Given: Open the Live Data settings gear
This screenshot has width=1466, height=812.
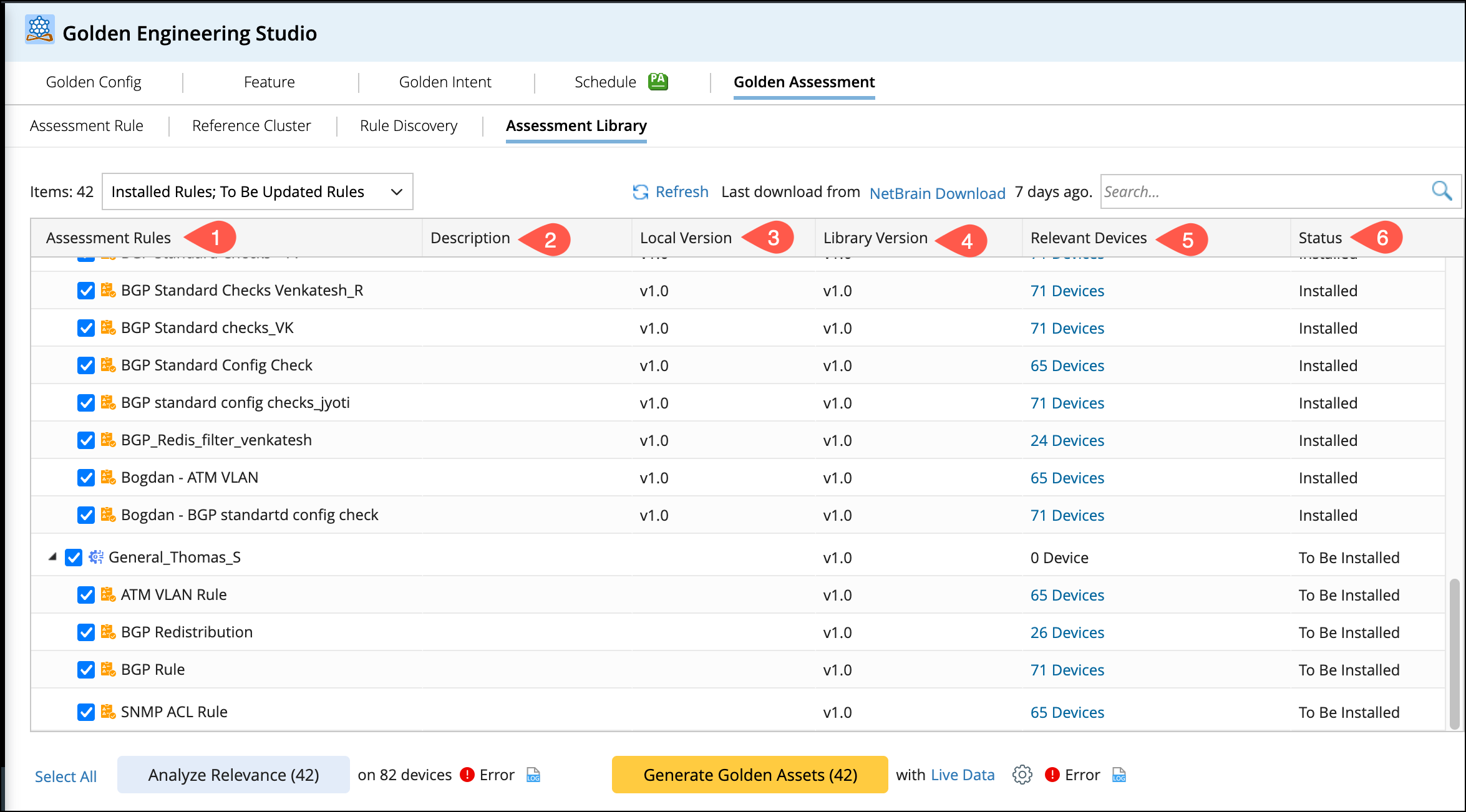Looking at the screenshot, I should click(1022, 775).
